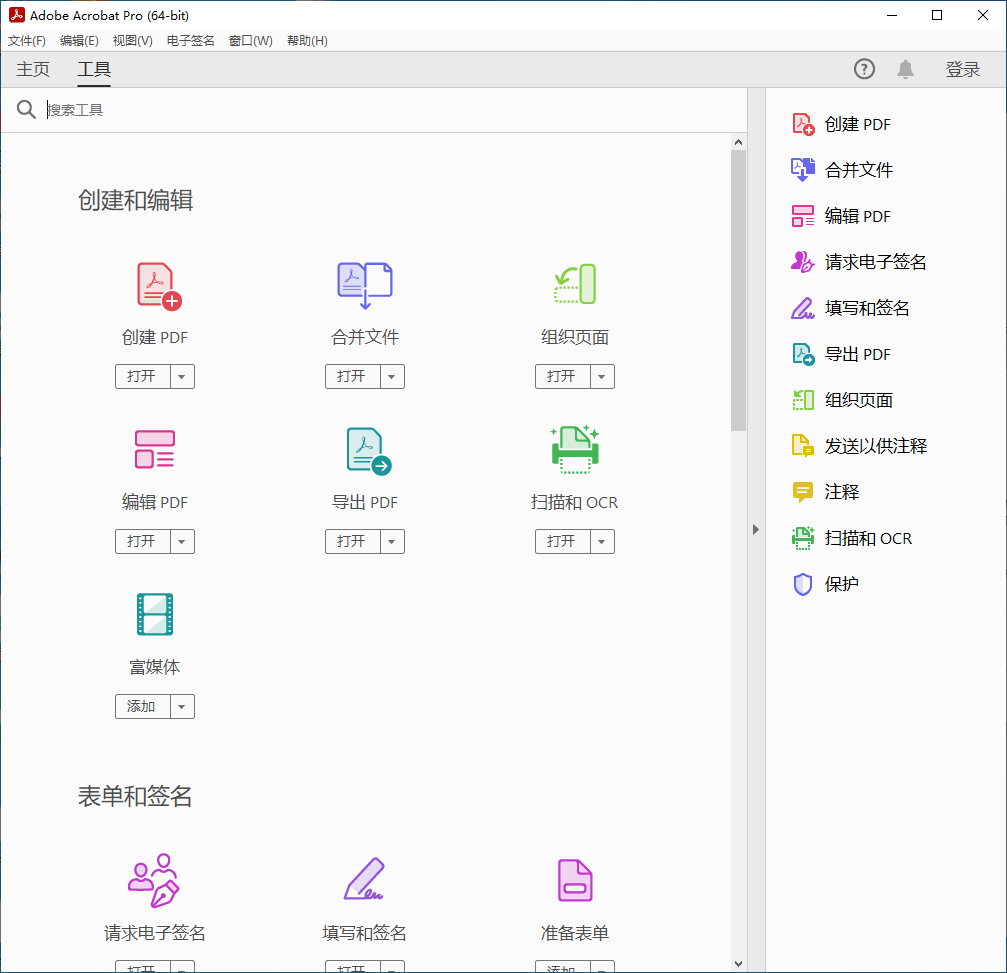1007x973 pixels.
Task: Select the 富媒体 tool icon
Action: 155,614
